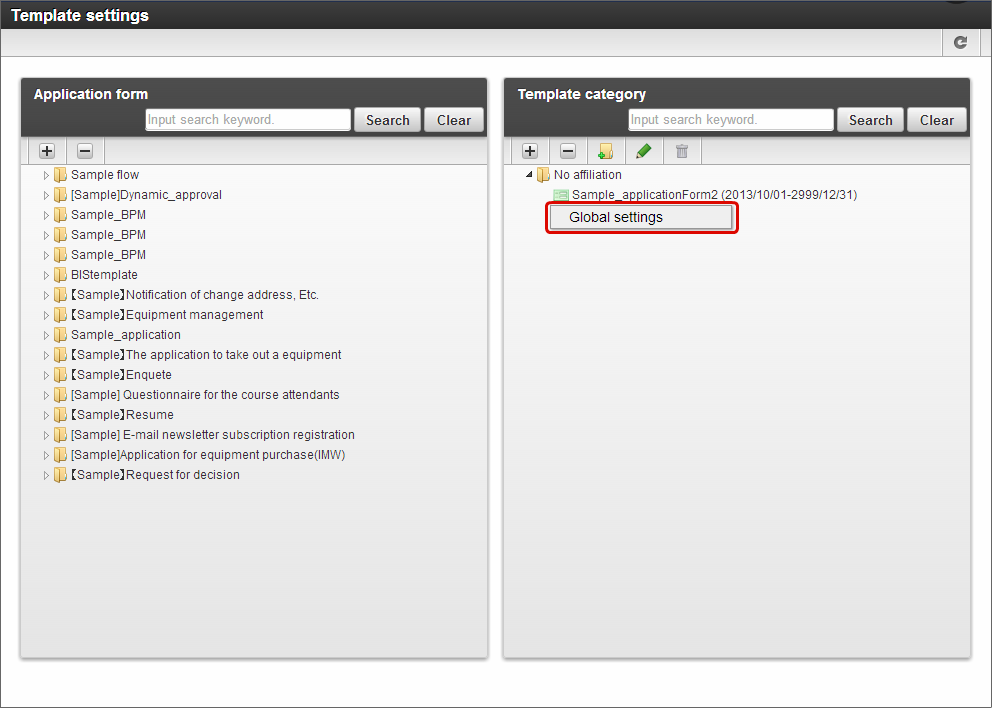Focus the Template category search keyword field
Screen dimensions: 992x708
[731, 120]
